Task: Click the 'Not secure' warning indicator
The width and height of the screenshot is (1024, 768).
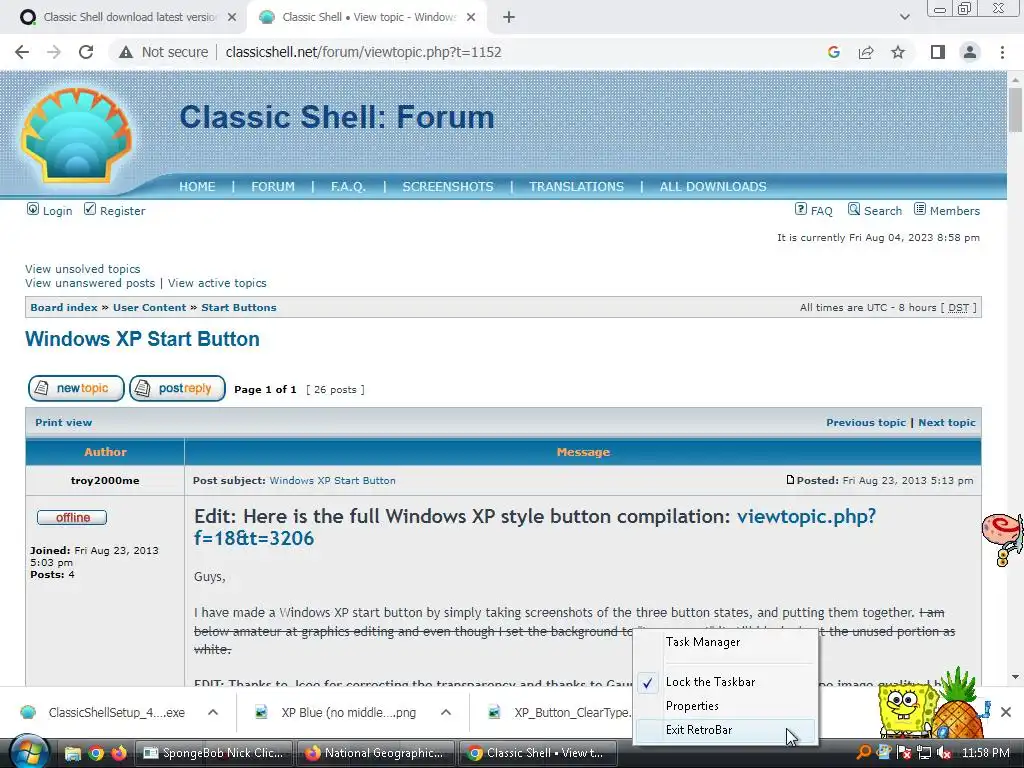Action: tap(163, 52)
